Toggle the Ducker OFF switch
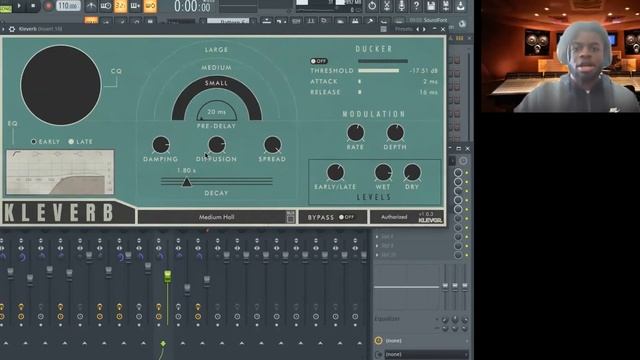 coord(318,61)
